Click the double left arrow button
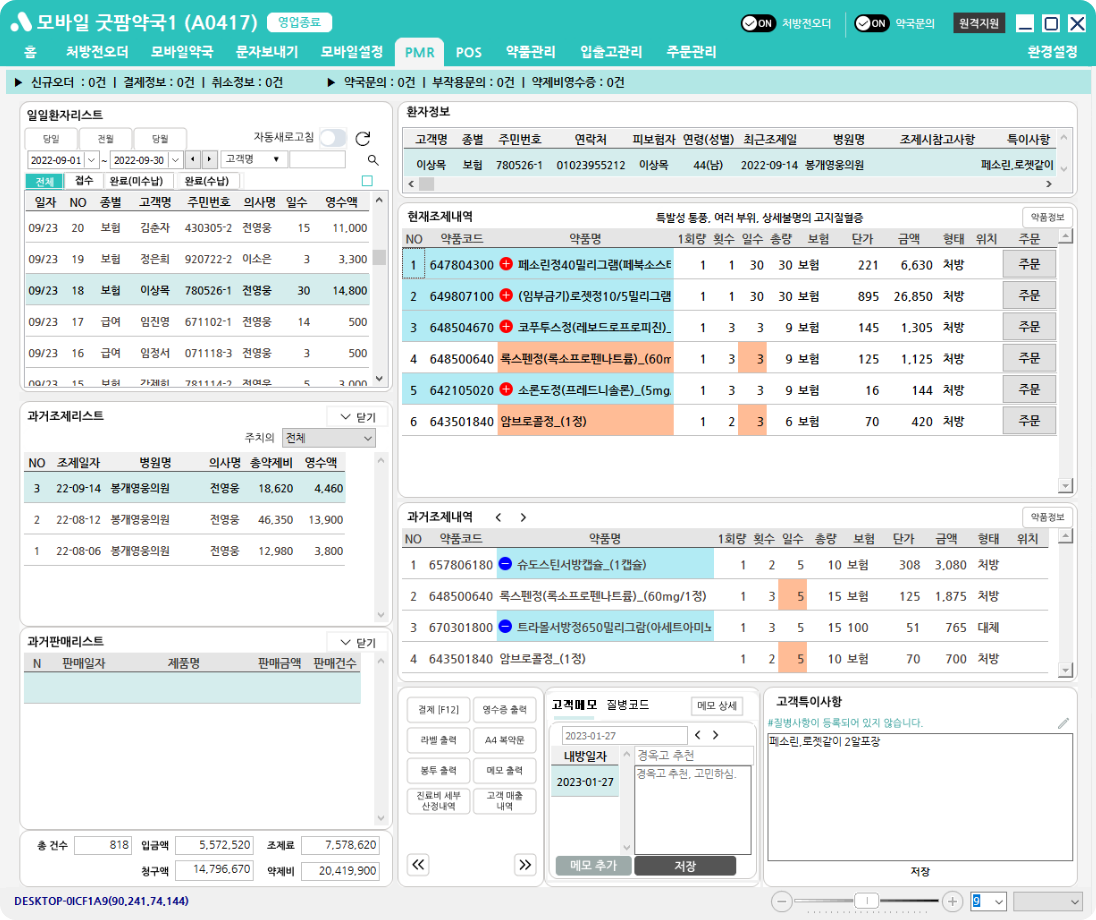This screenshot has height=920, width=1096. [418, 864]
